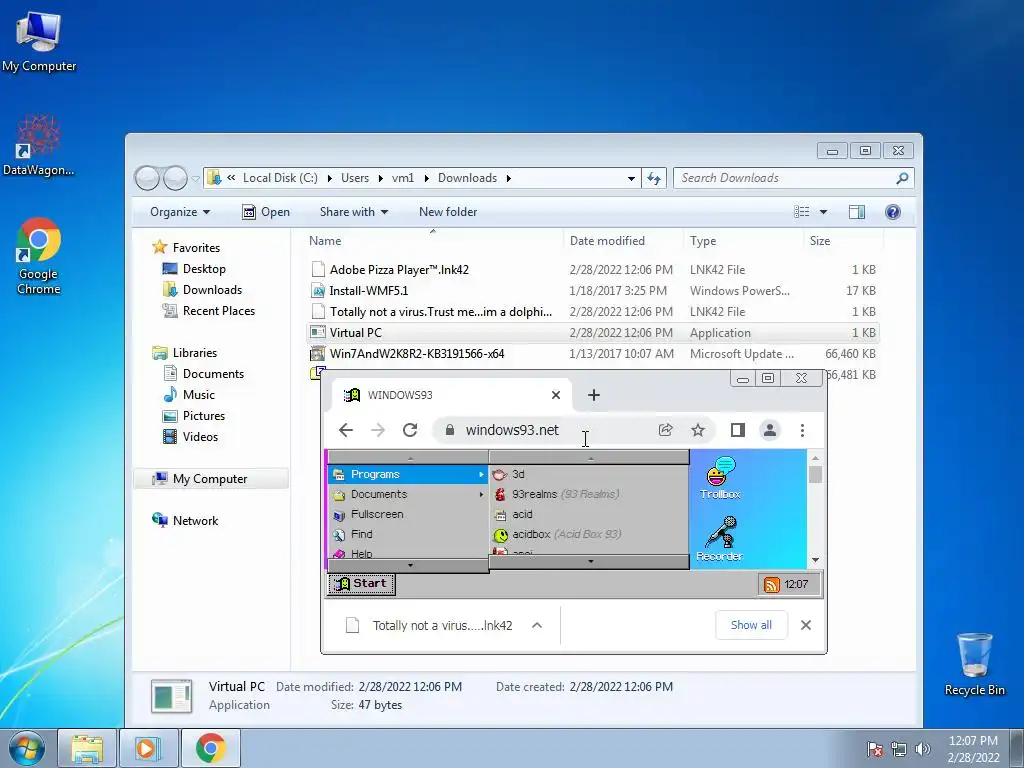
Task: Select Find in Windows93 start menu
Action: click(x=409, y=534)
